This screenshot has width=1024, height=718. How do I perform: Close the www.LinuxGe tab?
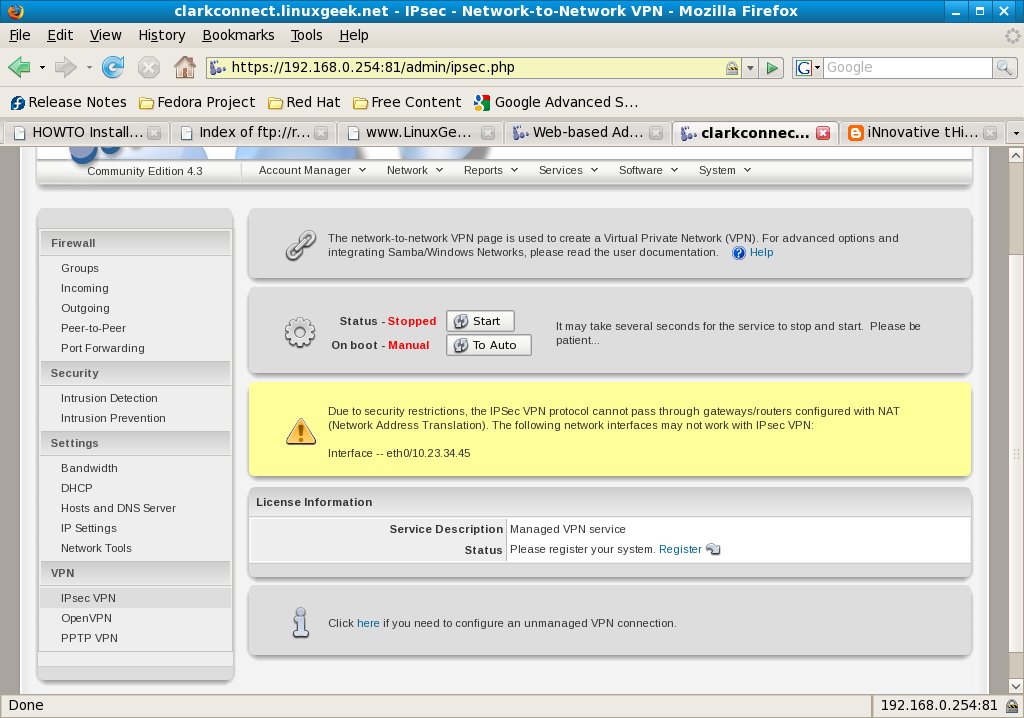(x=488, y=133)
